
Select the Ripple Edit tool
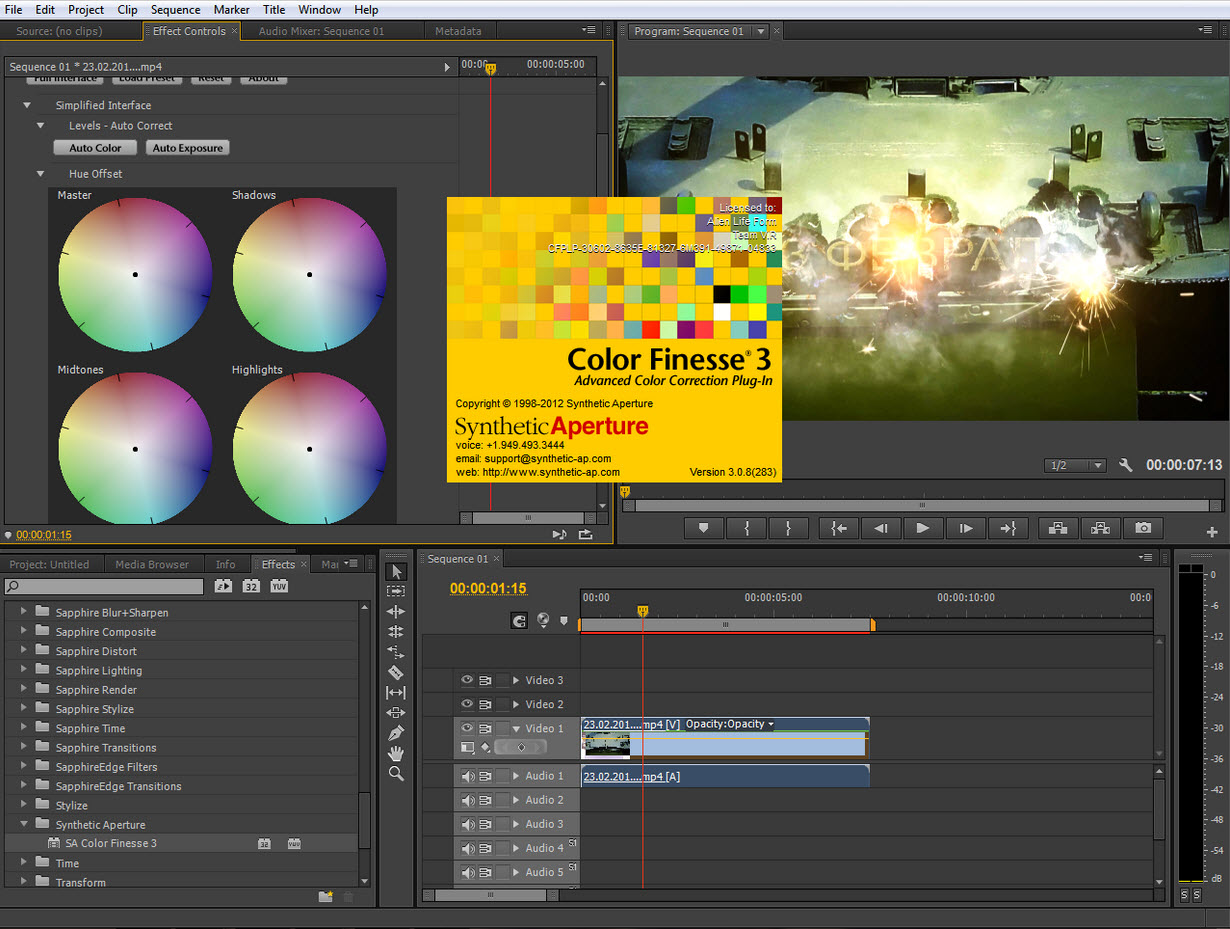coord(396,611)
